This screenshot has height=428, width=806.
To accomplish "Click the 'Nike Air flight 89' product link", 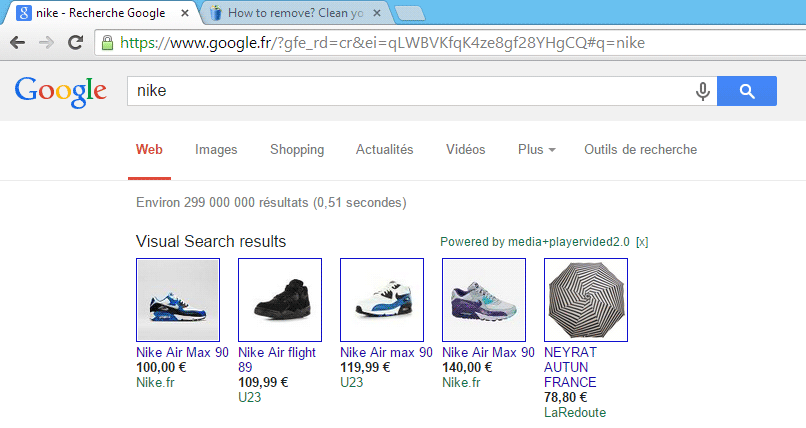I will coord(277,360).
